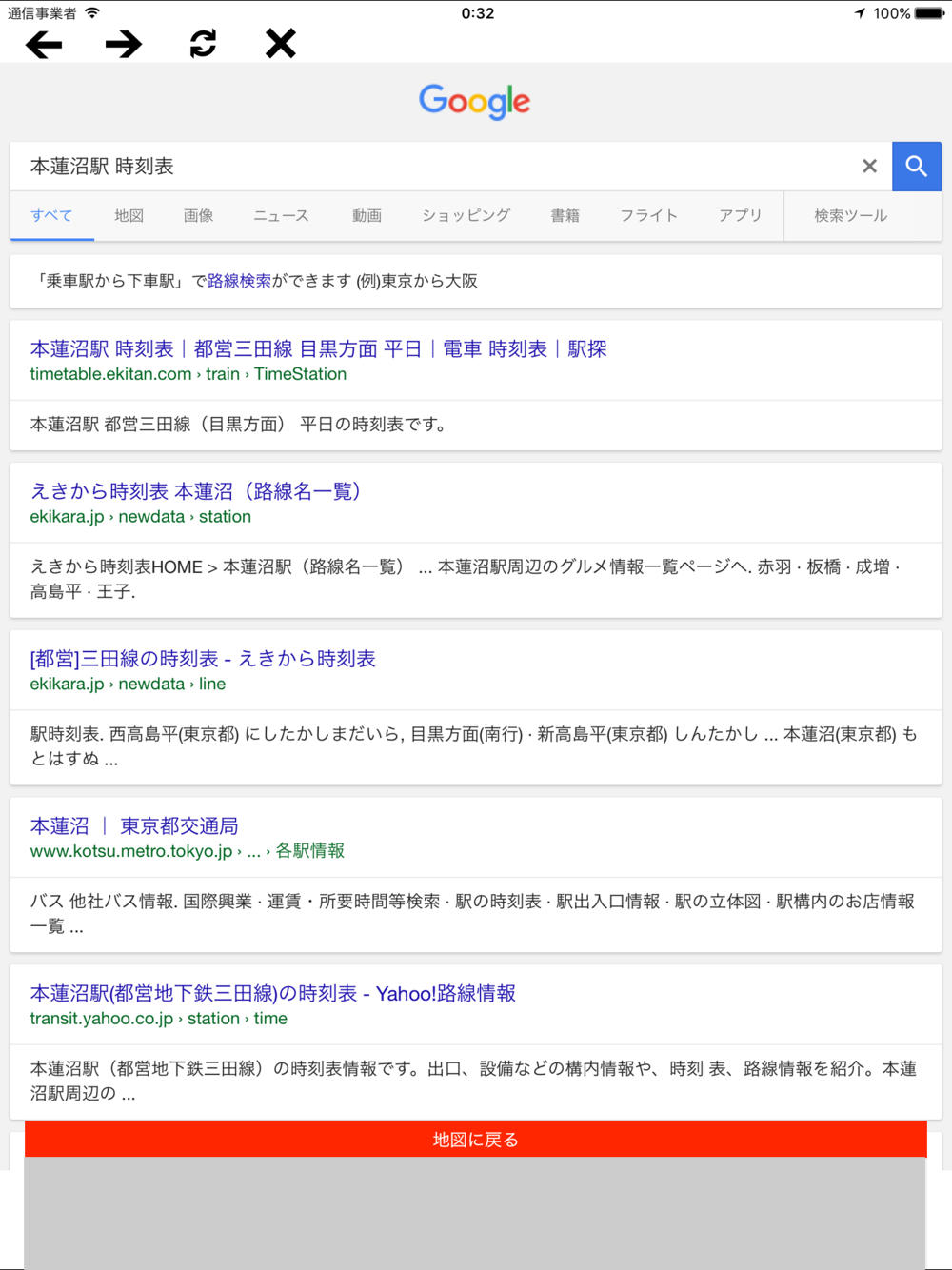This screenshot has width=952, height=1270.
Task: Tap the location arrow in status bar
Action: point(860,13)
